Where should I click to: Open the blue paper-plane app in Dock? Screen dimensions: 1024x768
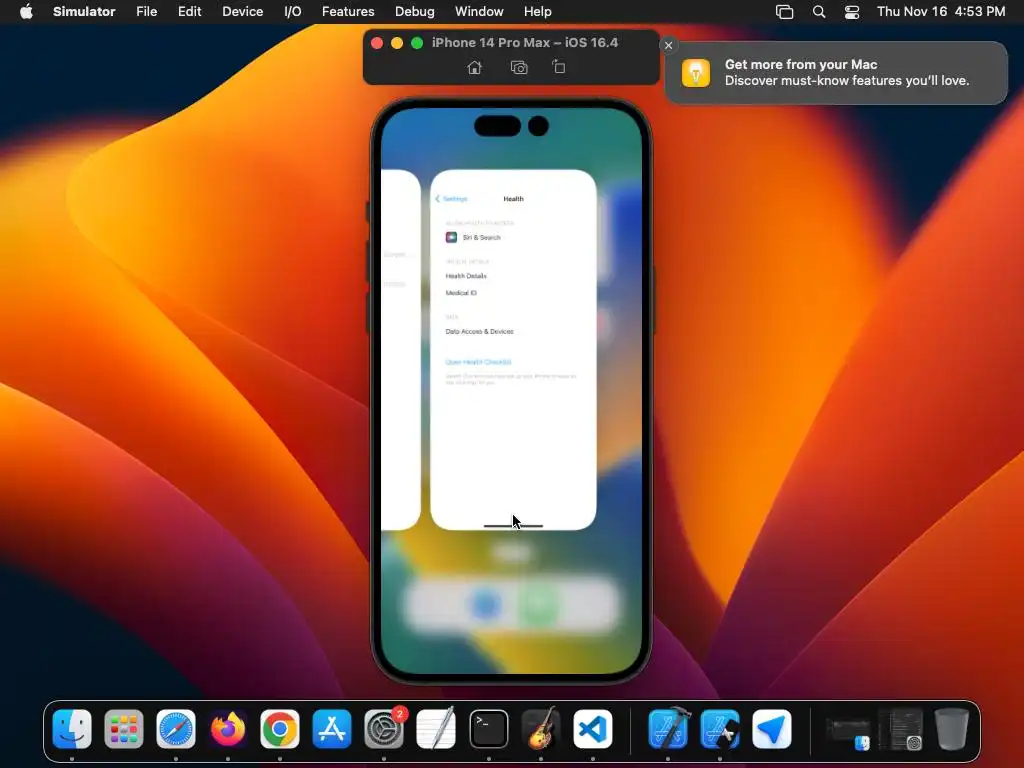(x=772, y=729)
